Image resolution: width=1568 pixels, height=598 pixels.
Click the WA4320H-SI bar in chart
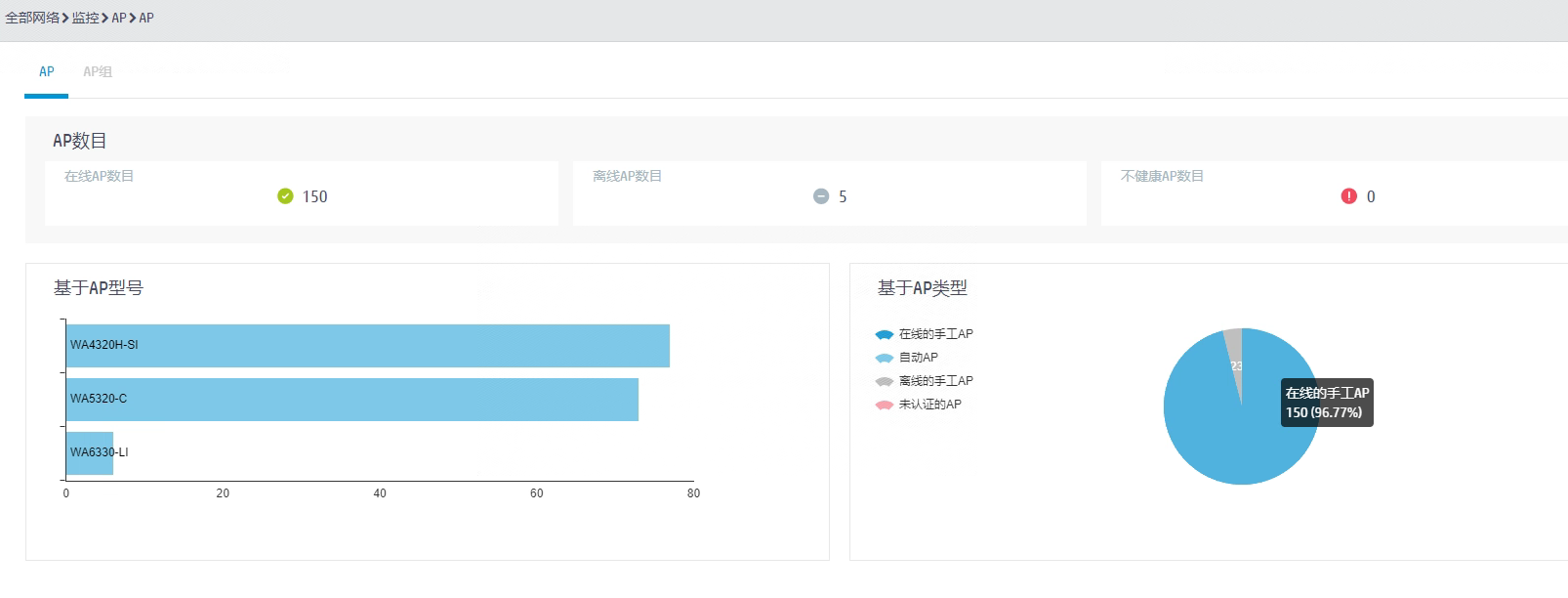[x=368, y=346]
